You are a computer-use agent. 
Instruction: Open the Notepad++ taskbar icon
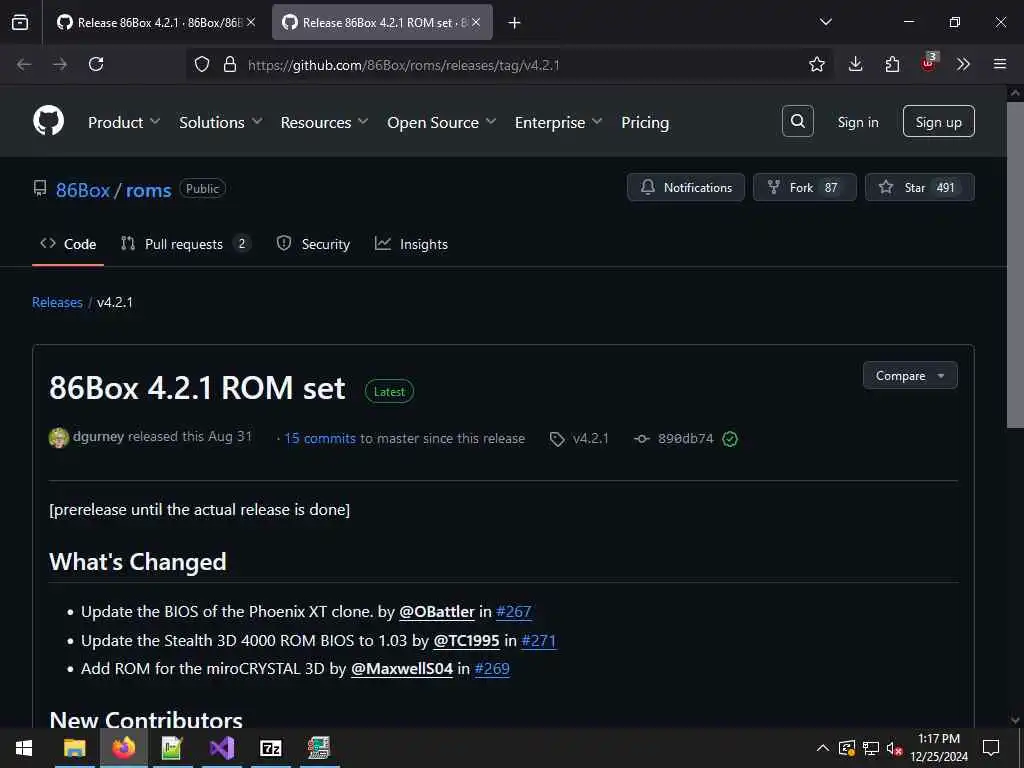(x=172, y=748)
